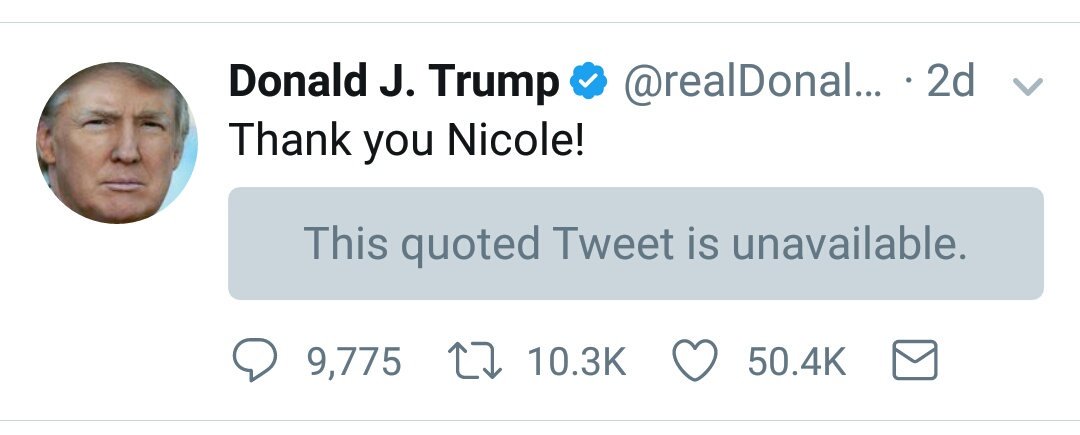Expand the tweet options chevron menu
The width and height of the screenshot is (1080, 435).
coord(1028,87)
